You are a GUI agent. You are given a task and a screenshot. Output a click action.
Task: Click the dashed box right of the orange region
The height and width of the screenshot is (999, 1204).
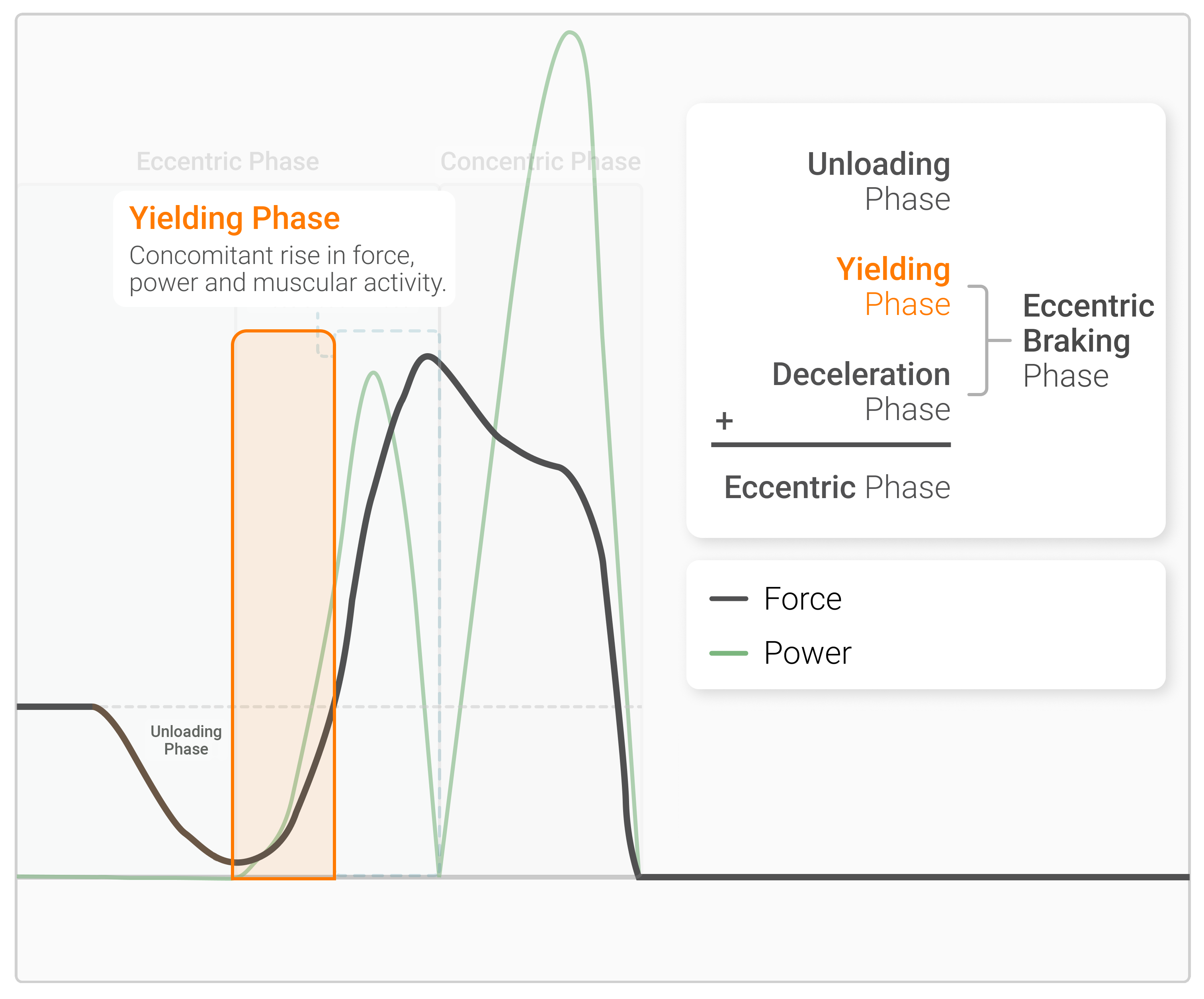[387, 602]
